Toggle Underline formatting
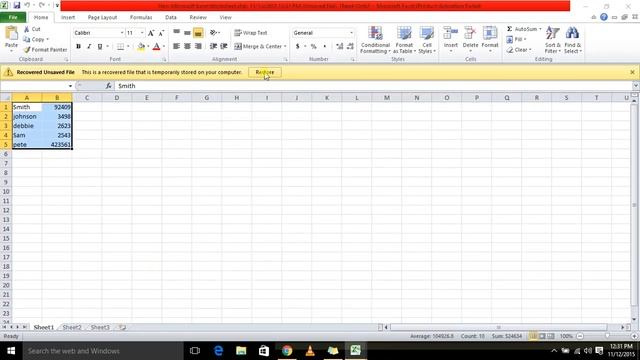 (x=100, y=47)
